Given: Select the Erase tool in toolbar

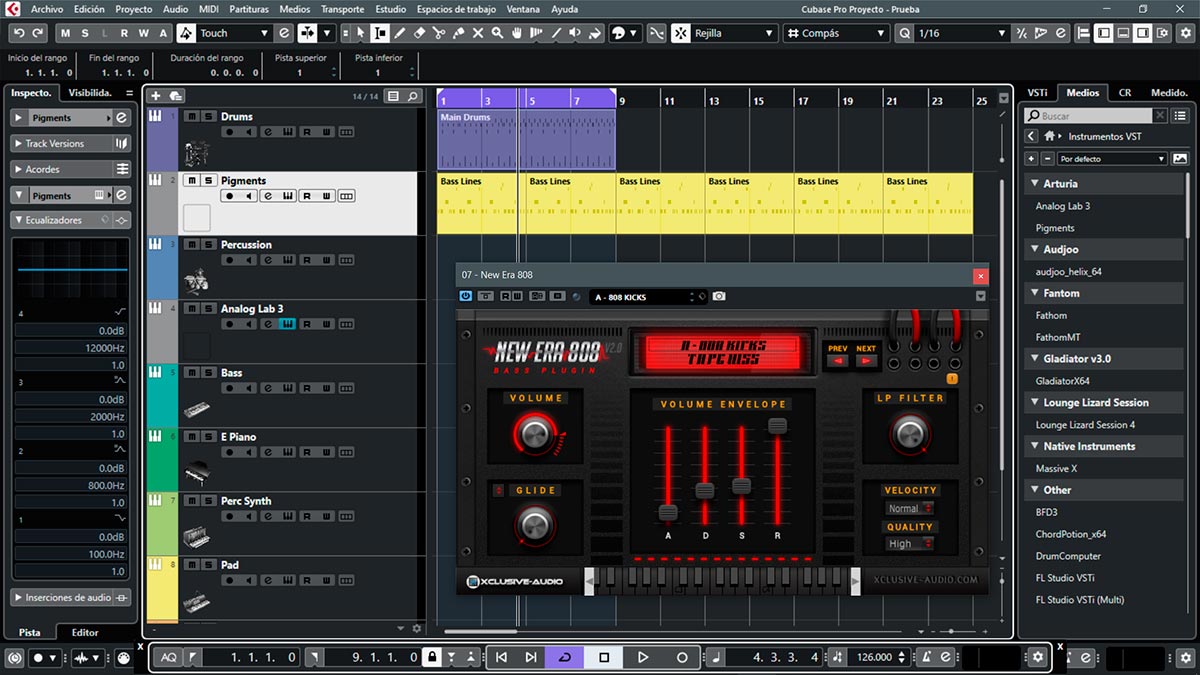Looking at the screenshot, I should [420, 33].
